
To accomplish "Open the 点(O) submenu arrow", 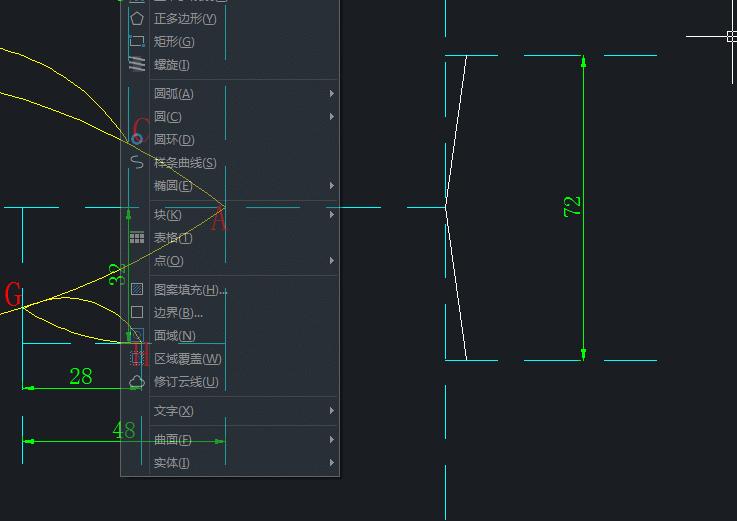I will (x=332, y=260).
